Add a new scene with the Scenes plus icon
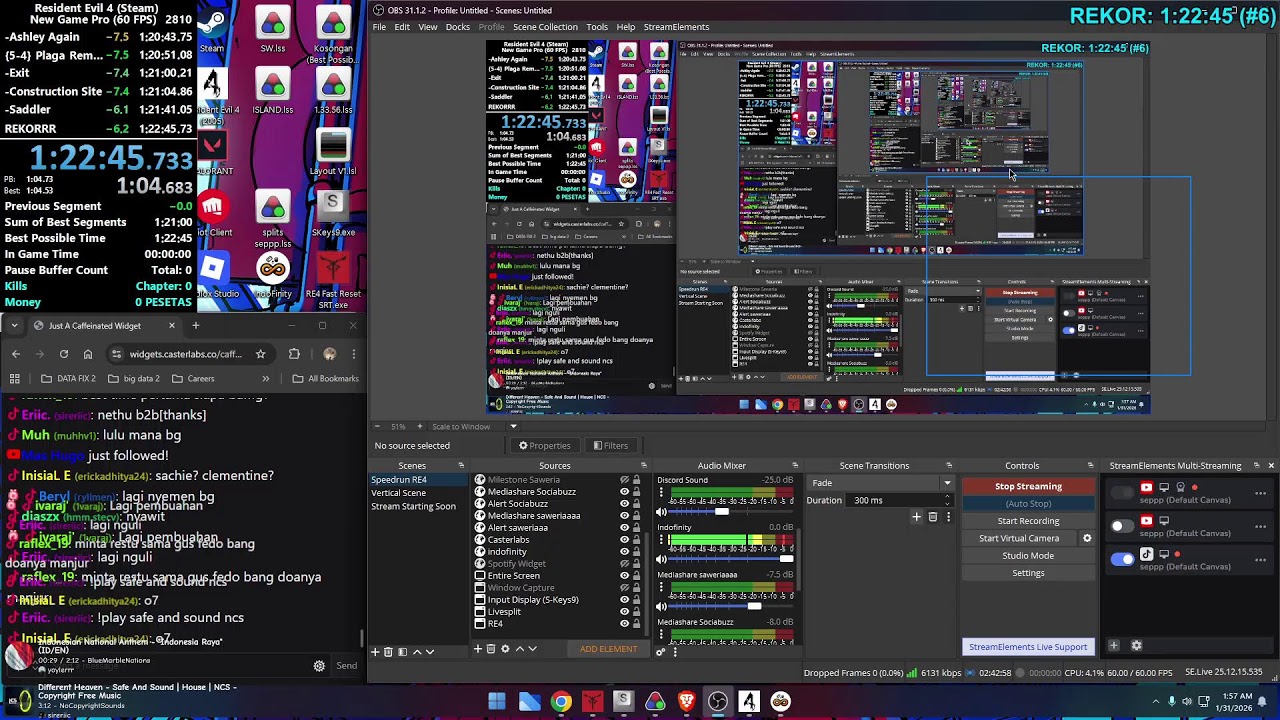This screenshot has width=1280, height=720. tap(376, 651)
